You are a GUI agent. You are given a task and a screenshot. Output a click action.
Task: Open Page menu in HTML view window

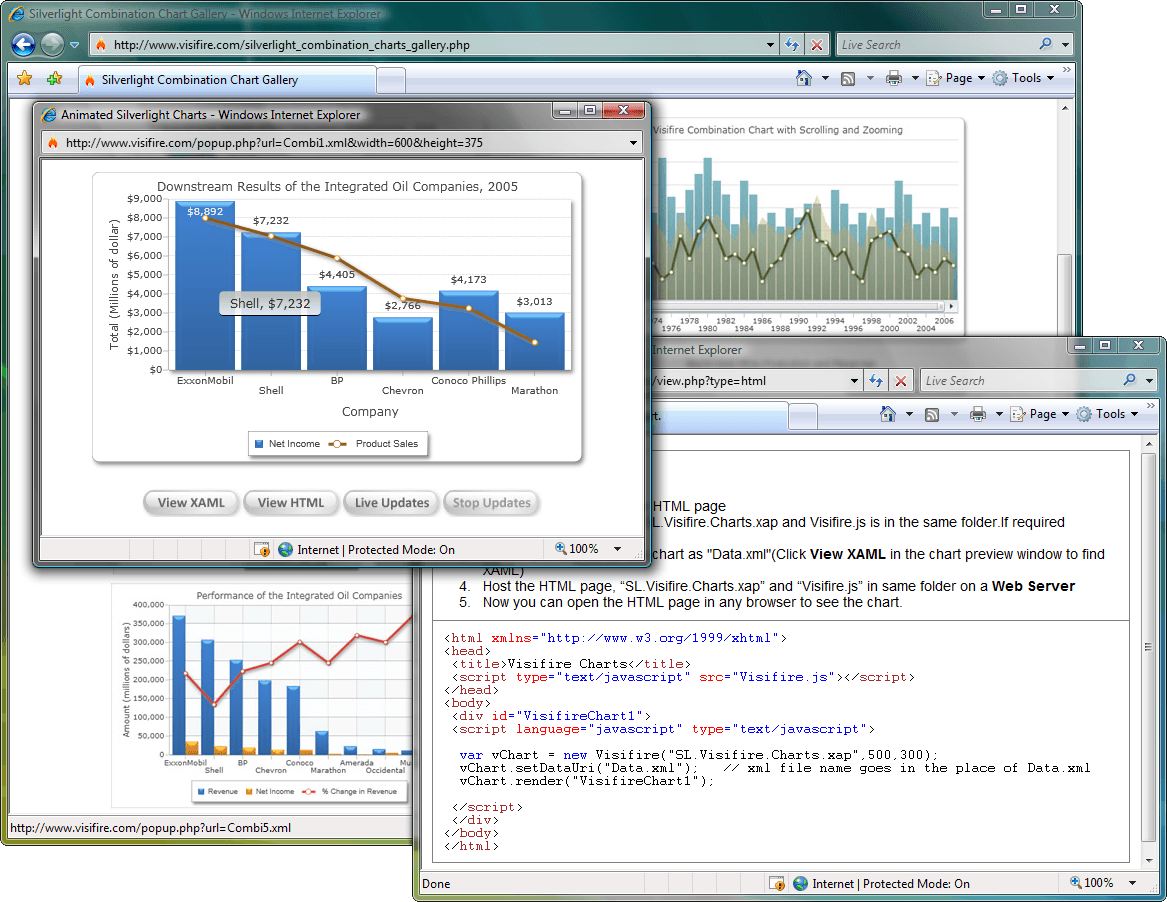pos(1040,415)
